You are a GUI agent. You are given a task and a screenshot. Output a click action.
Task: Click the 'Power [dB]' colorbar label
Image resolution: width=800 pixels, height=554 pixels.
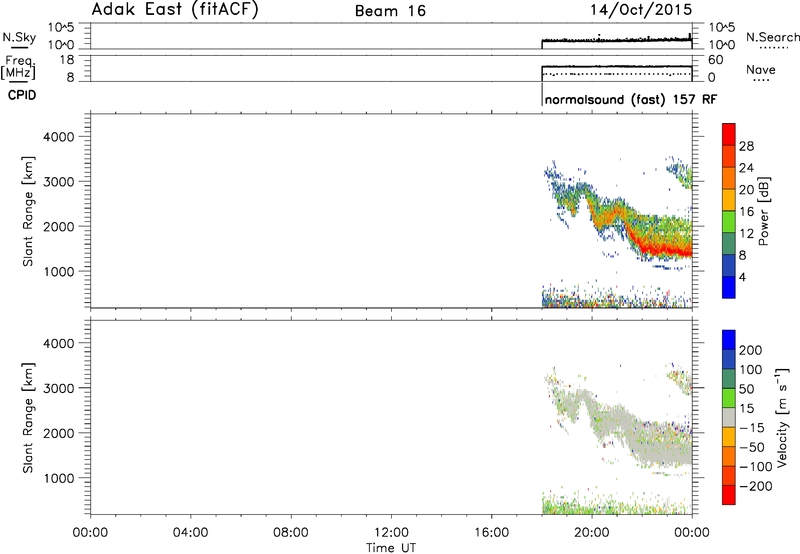[x=763, y=211]
